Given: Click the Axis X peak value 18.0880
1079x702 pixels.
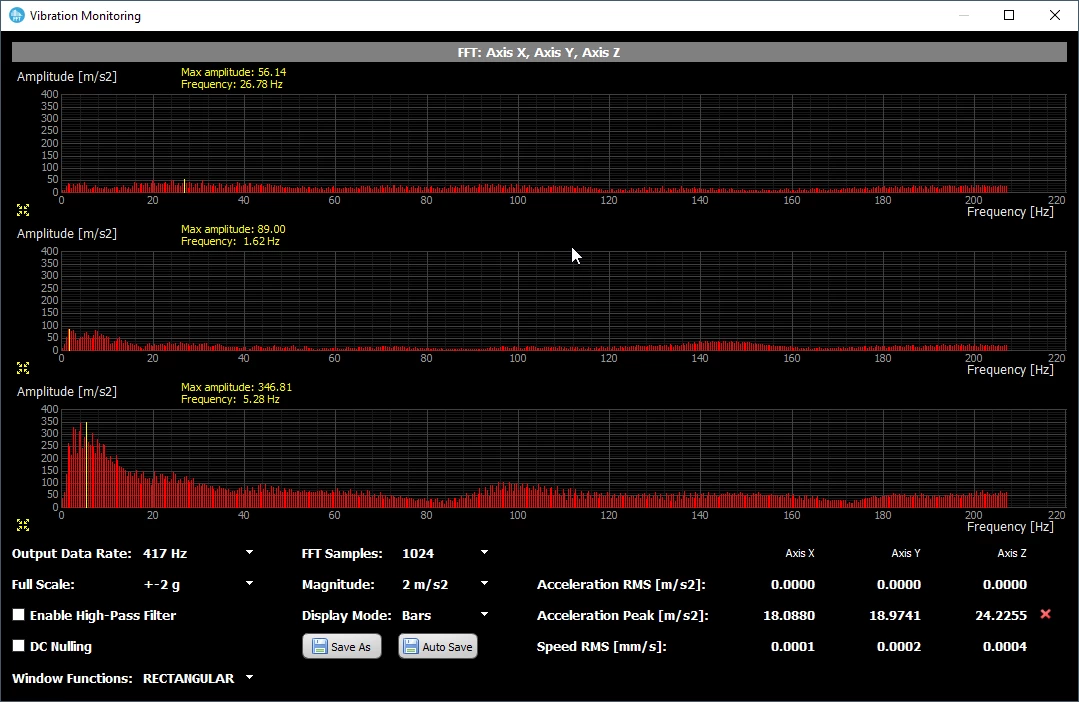Looking at the screenshot, I should [x=789, y=615].
